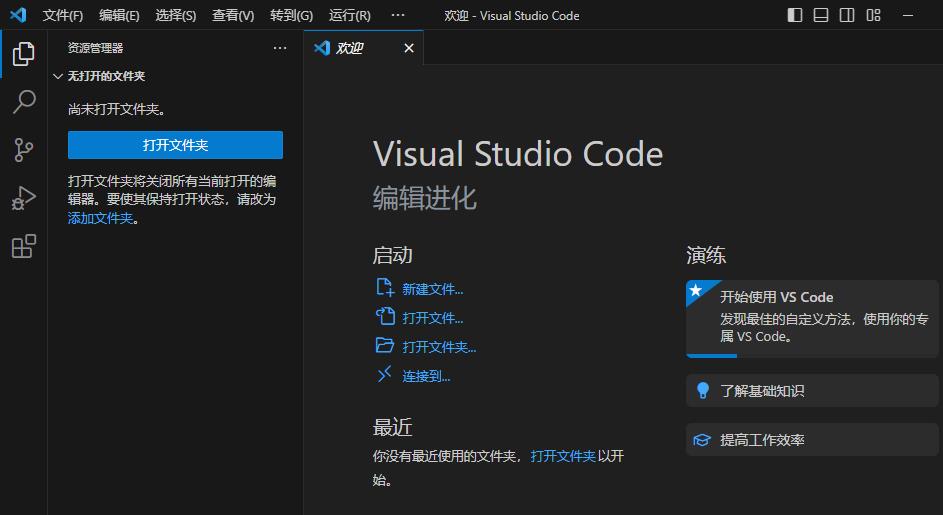Viewport: 943px width, 515px height.
Task: Toggle the bottom panel layout icon
Action: [x=820, y=15]
